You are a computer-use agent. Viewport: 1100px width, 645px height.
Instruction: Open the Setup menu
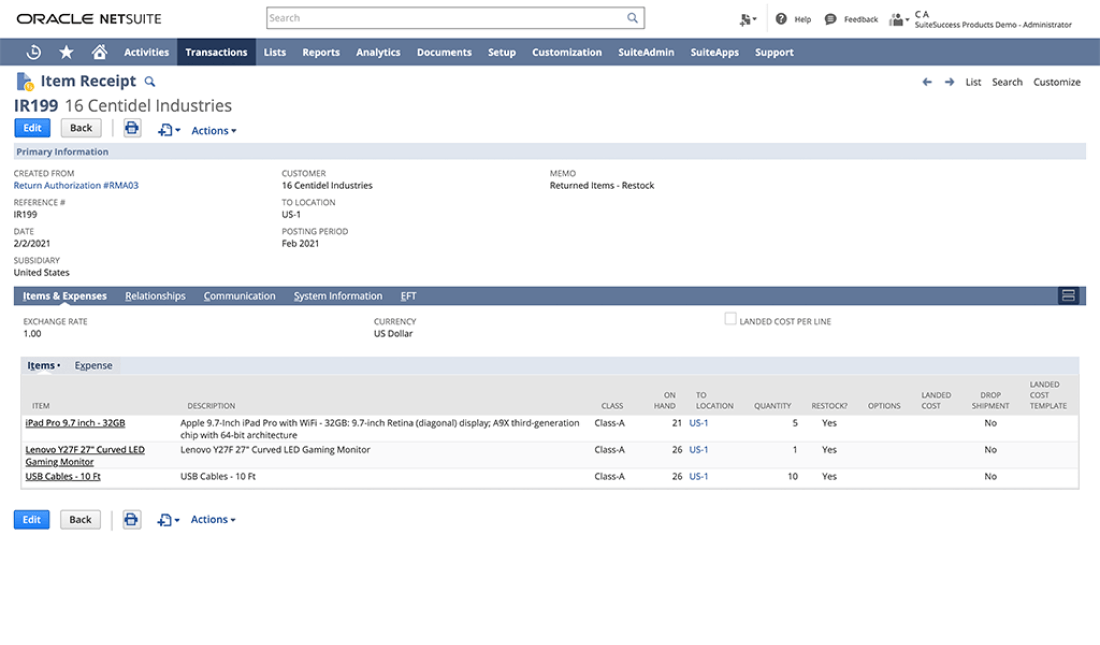502,52
